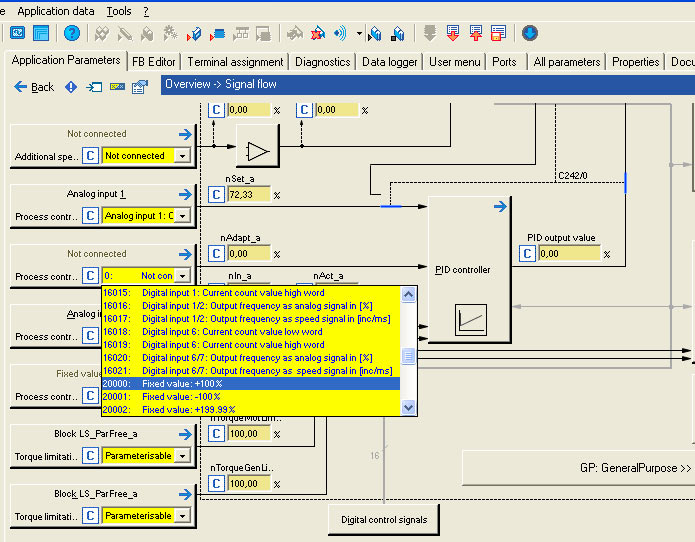Click the blue diamond info icon near Back

[71, 87]
